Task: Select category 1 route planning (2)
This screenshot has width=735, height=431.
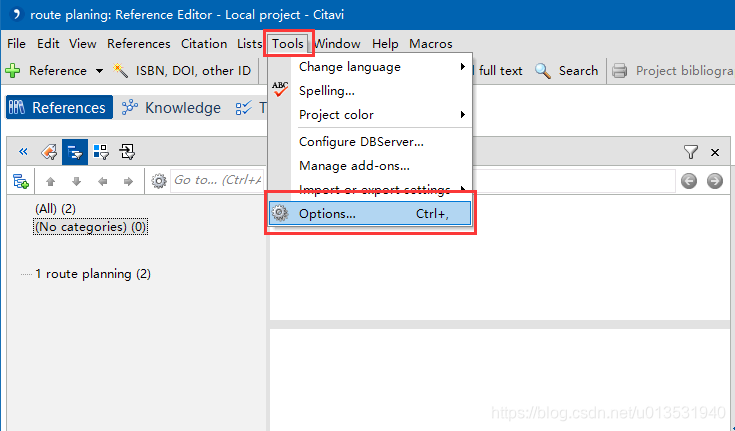Action: pos(93,274)
